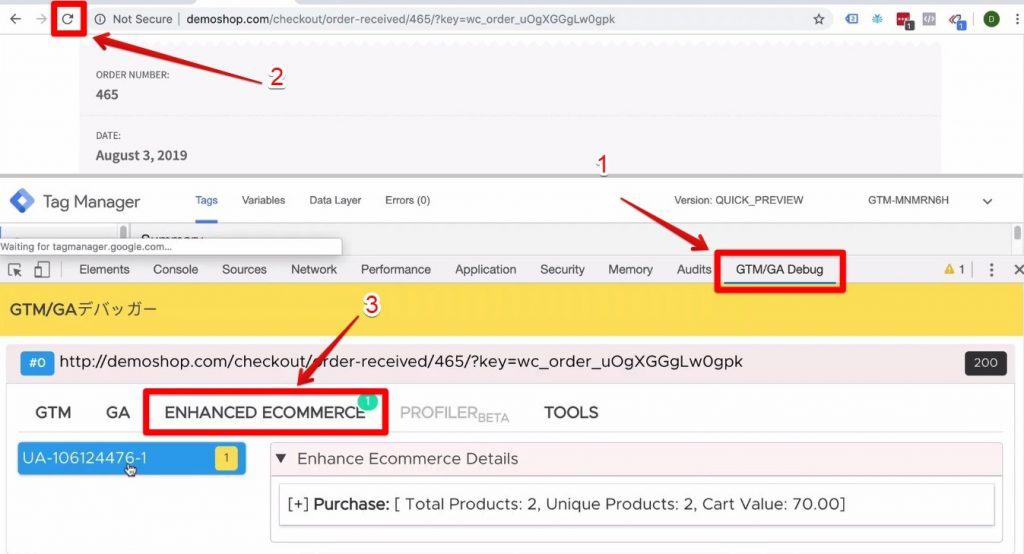Viewport: 1024px width, 554px height.
Task: Expand the GTM container chevron dropdown
Action: pos(987,201)
